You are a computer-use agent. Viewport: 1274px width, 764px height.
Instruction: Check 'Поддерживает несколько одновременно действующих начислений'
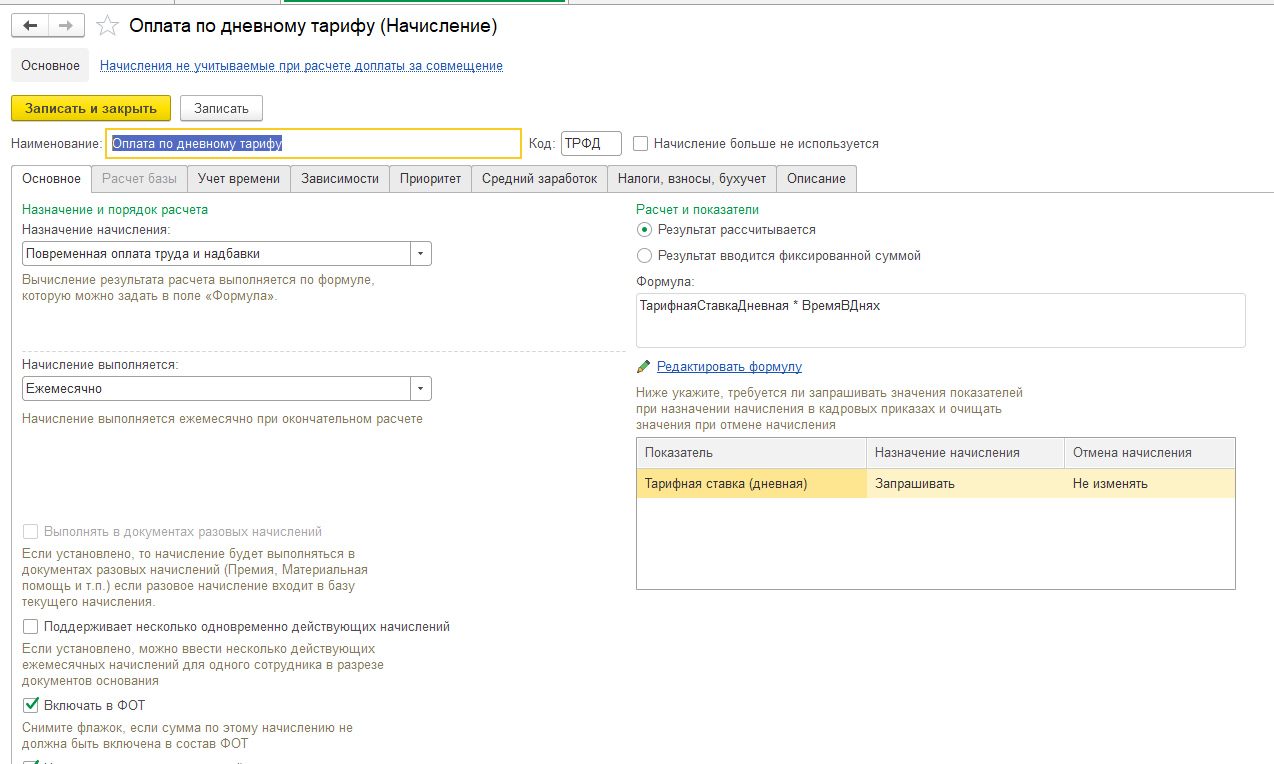coord(30,627)
